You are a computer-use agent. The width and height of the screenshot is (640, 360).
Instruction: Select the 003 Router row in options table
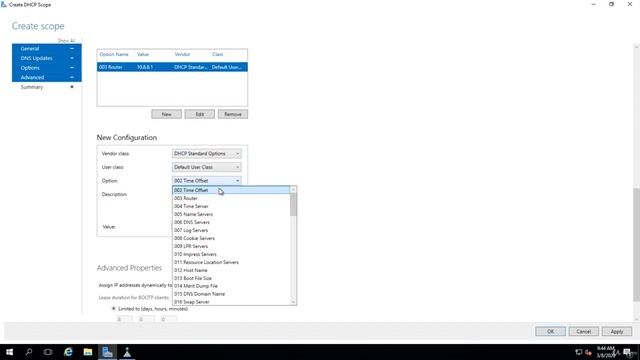coord(172,67)
